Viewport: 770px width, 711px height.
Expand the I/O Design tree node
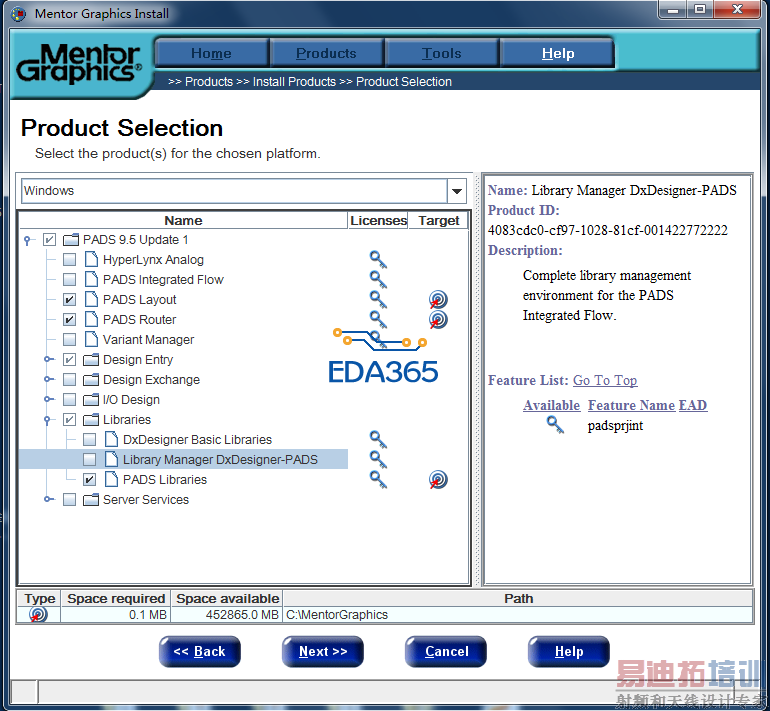[48, 399]
